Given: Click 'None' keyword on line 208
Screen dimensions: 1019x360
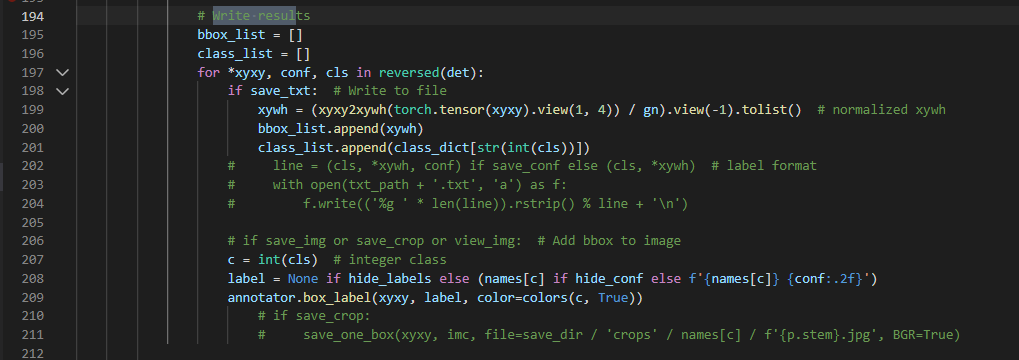Looking at the screenshot, I should [x=303, y=279].
